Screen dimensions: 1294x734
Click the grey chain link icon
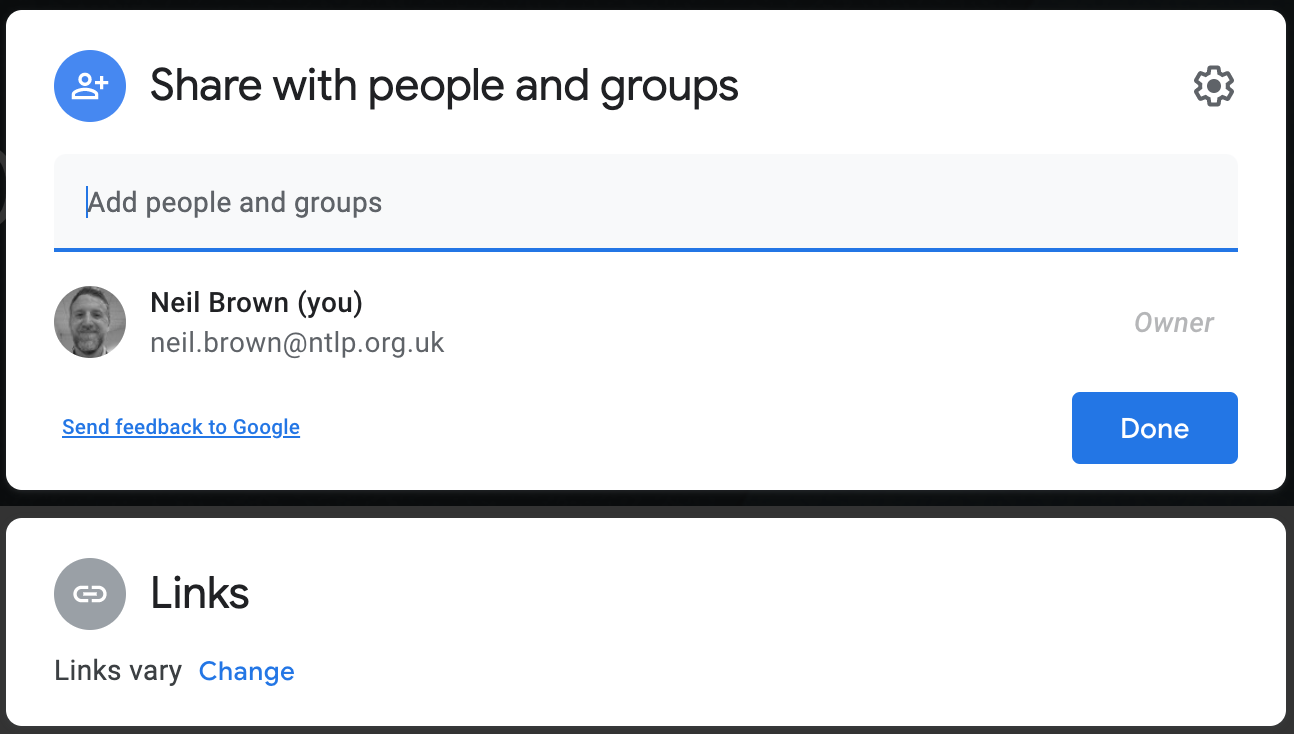pyautogui.click(x=90, y=594)
